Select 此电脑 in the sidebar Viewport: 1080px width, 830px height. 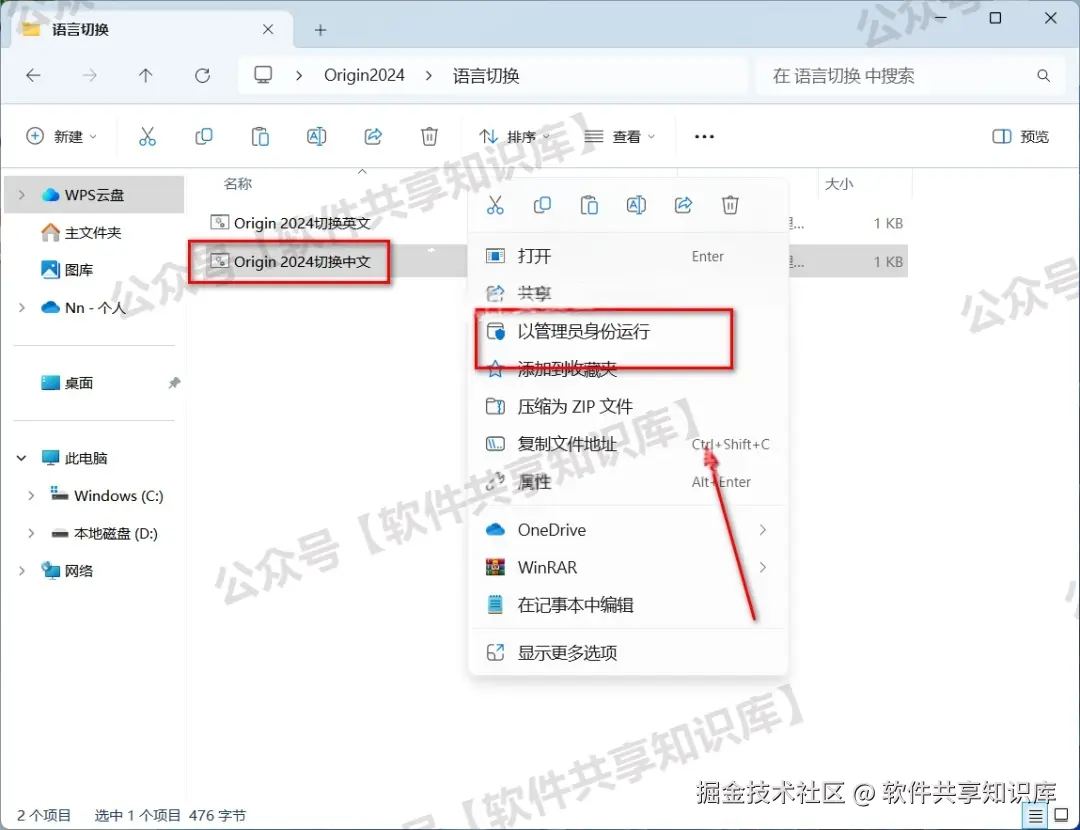[85, 458]
